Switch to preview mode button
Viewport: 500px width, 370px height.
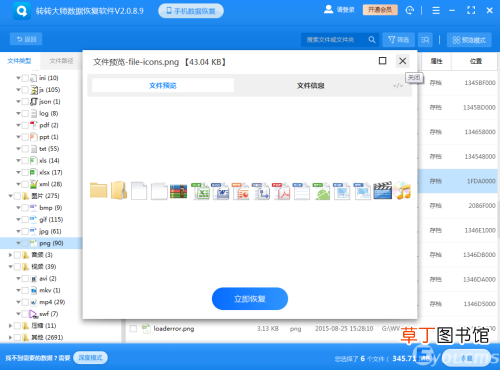pyautogui.click(x=469, y=40)
